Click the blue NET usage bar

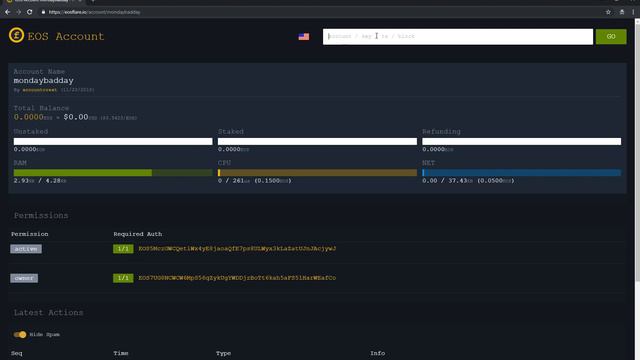click(522, 173)
